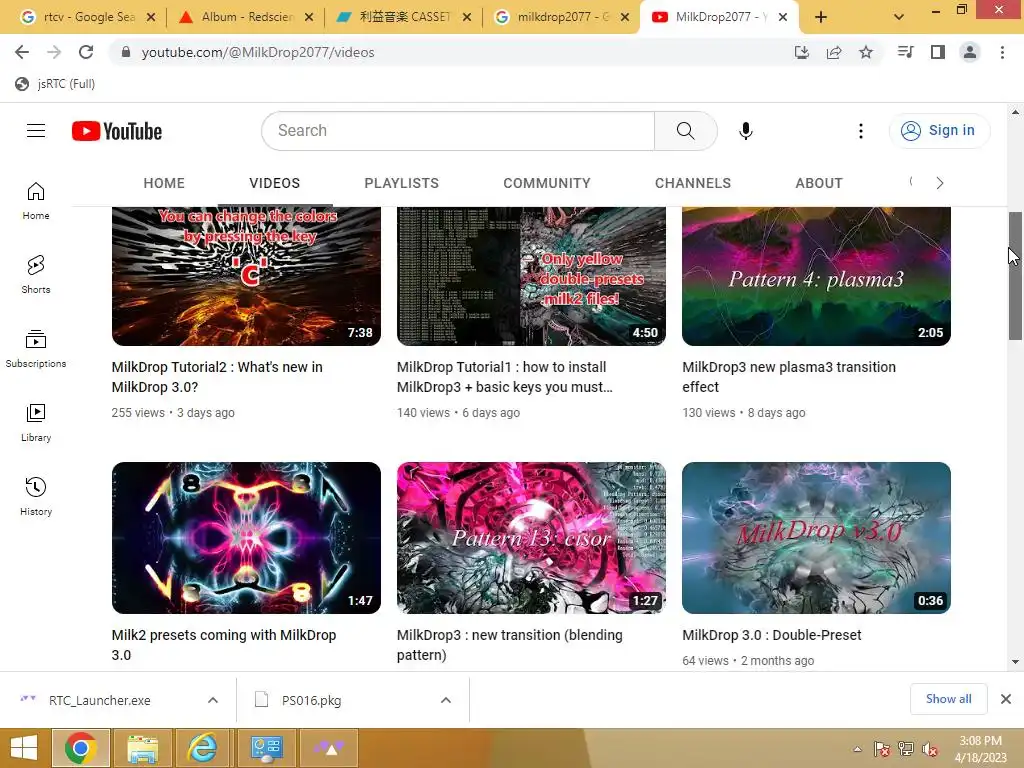Open File Explorer from taskbar

click(142, 748)
